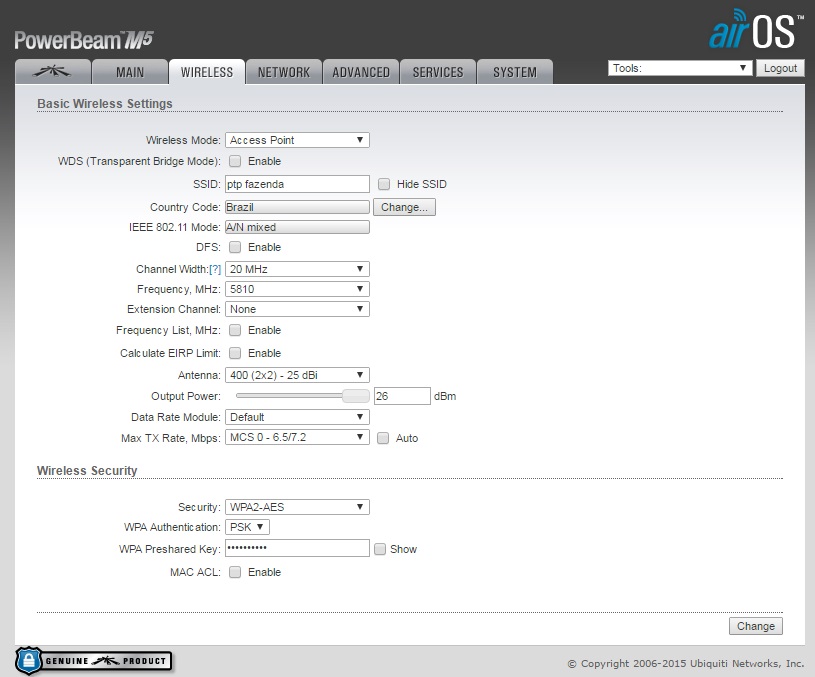815x677 pixels.
Task: Open the Security dropdown
Action: coord(297,507)
